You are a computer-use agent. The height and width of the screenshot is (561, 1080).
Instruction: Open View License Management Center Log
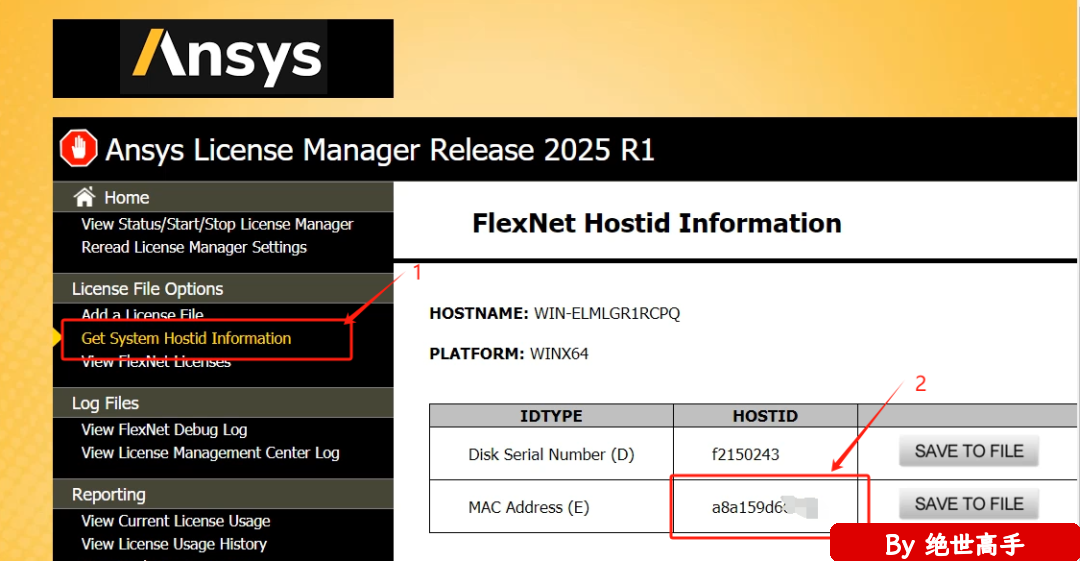click(x=210, y=453)
